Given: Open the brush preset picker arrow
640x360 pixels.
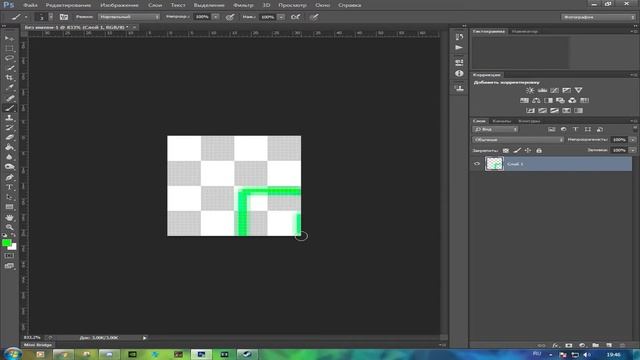Looking at the screenshot, I should click(51, 17).
